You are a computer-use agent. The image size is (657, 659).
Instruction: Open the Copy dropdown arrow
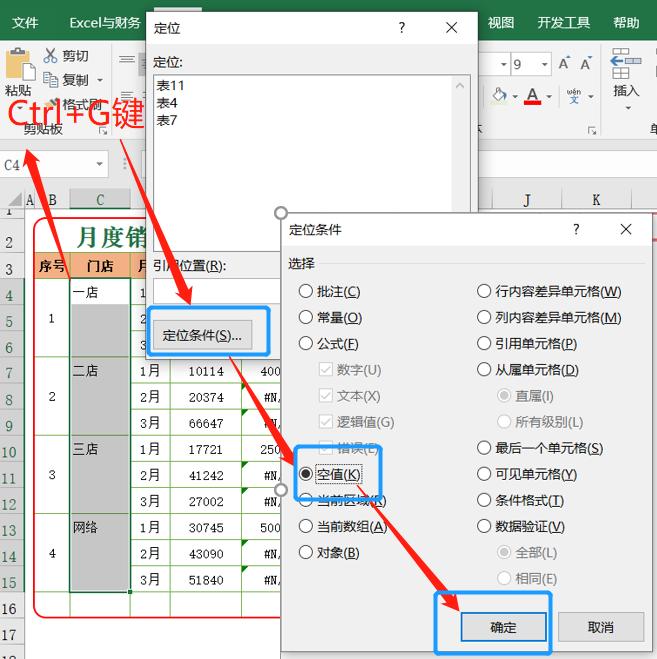100,80
